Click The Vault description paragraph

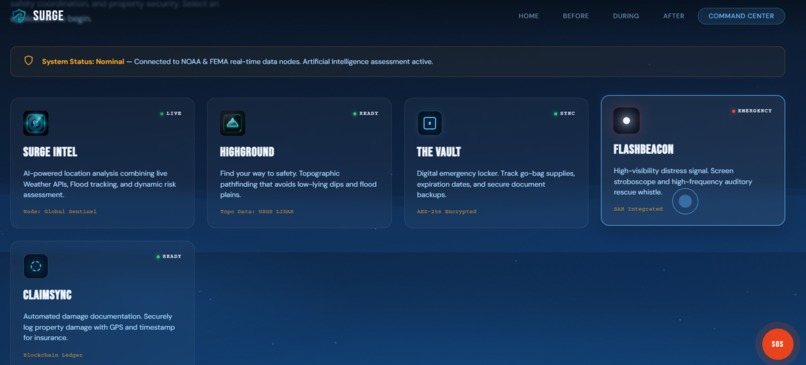496,184
